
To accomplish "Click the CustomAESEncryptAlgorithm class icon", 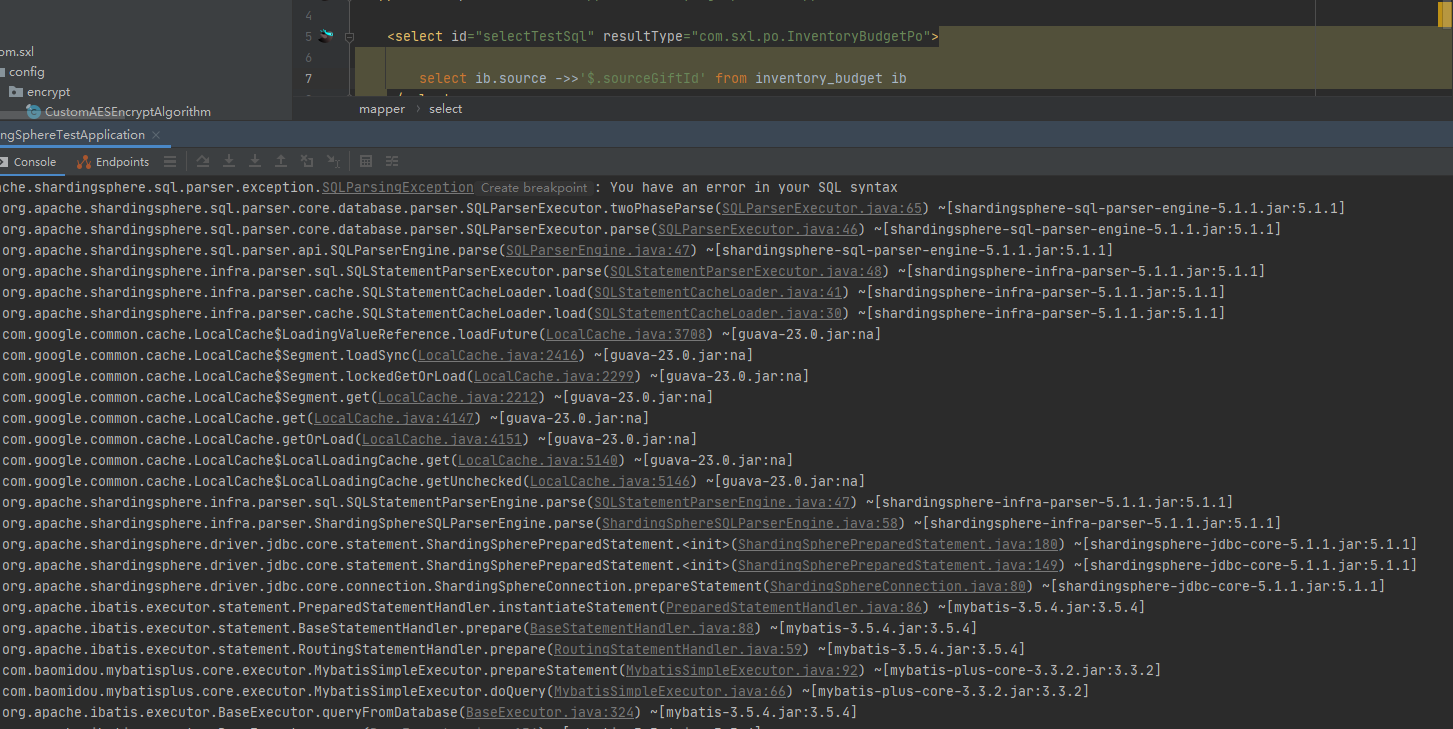I will pyautogui.click(x=31, y=111).
